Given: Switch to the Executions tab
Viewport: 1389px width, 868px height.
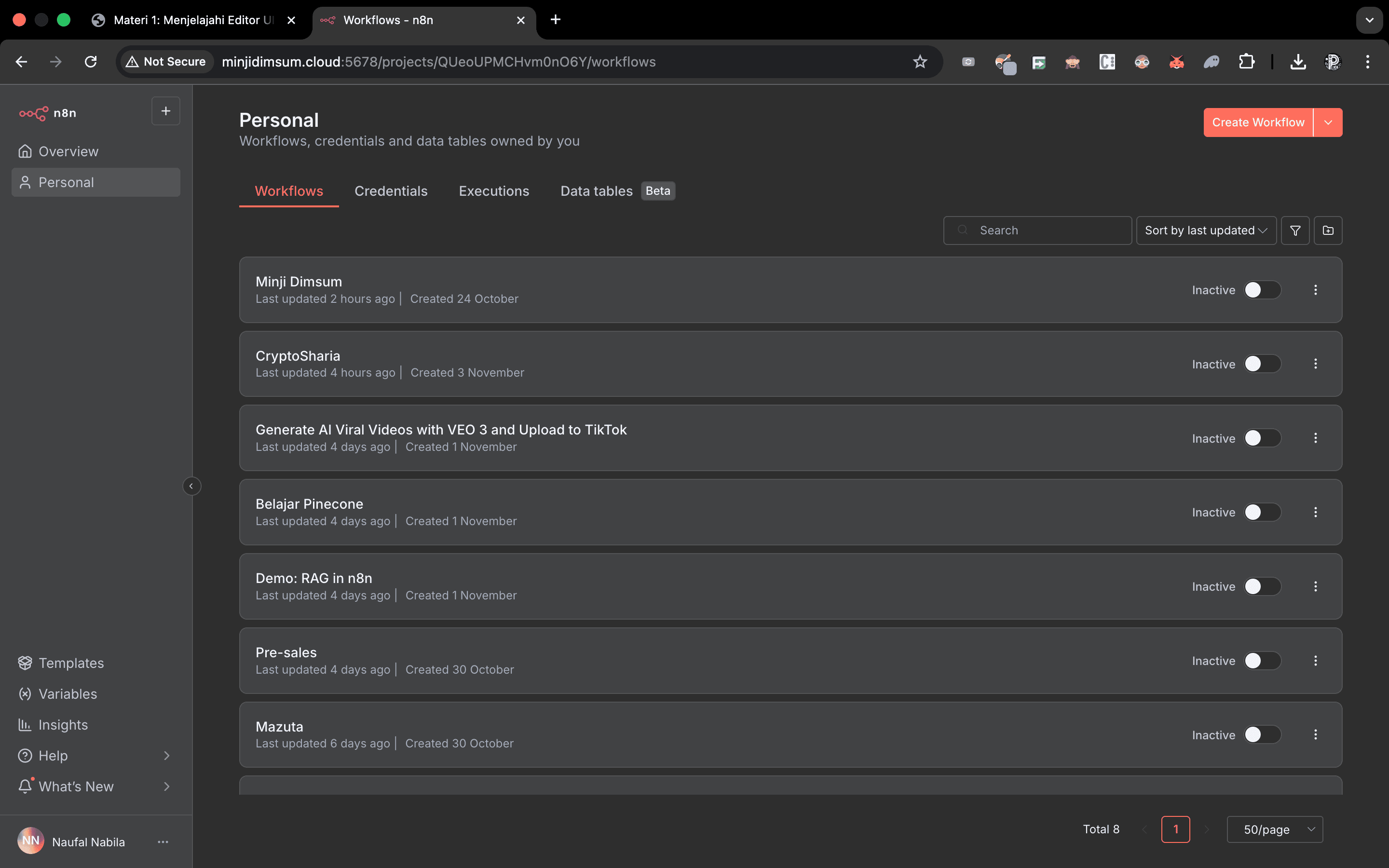Looking at the screenshot, I should [493, 191].
